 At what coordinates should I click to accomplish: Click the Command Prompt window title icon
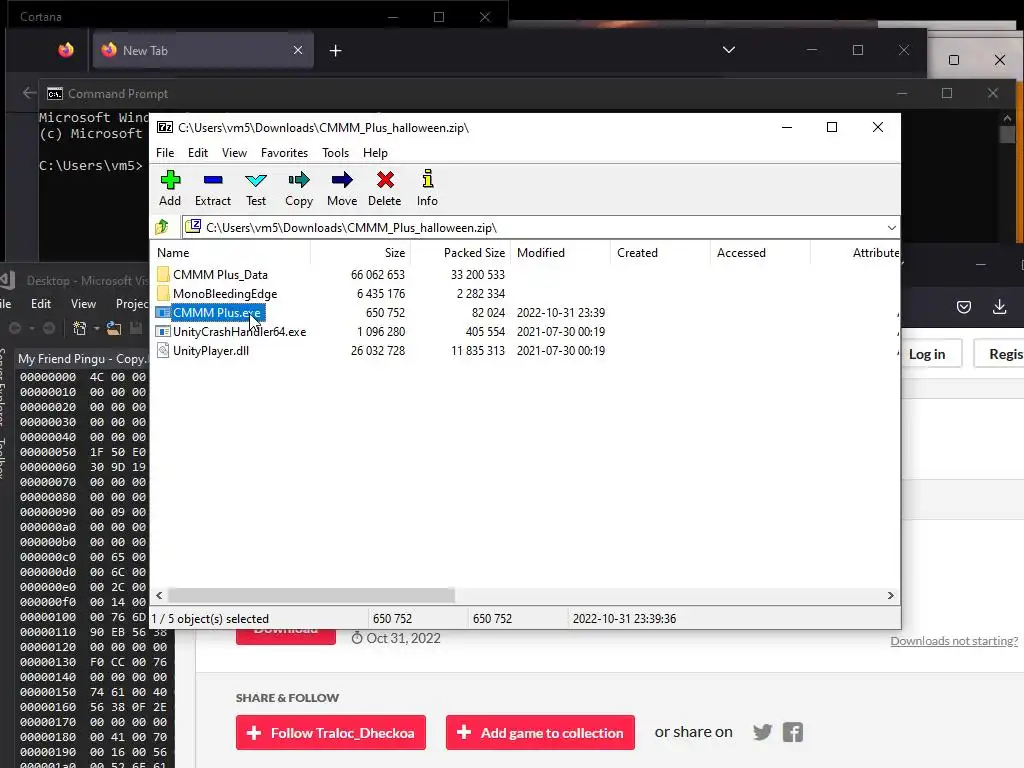tap(55, 94)
